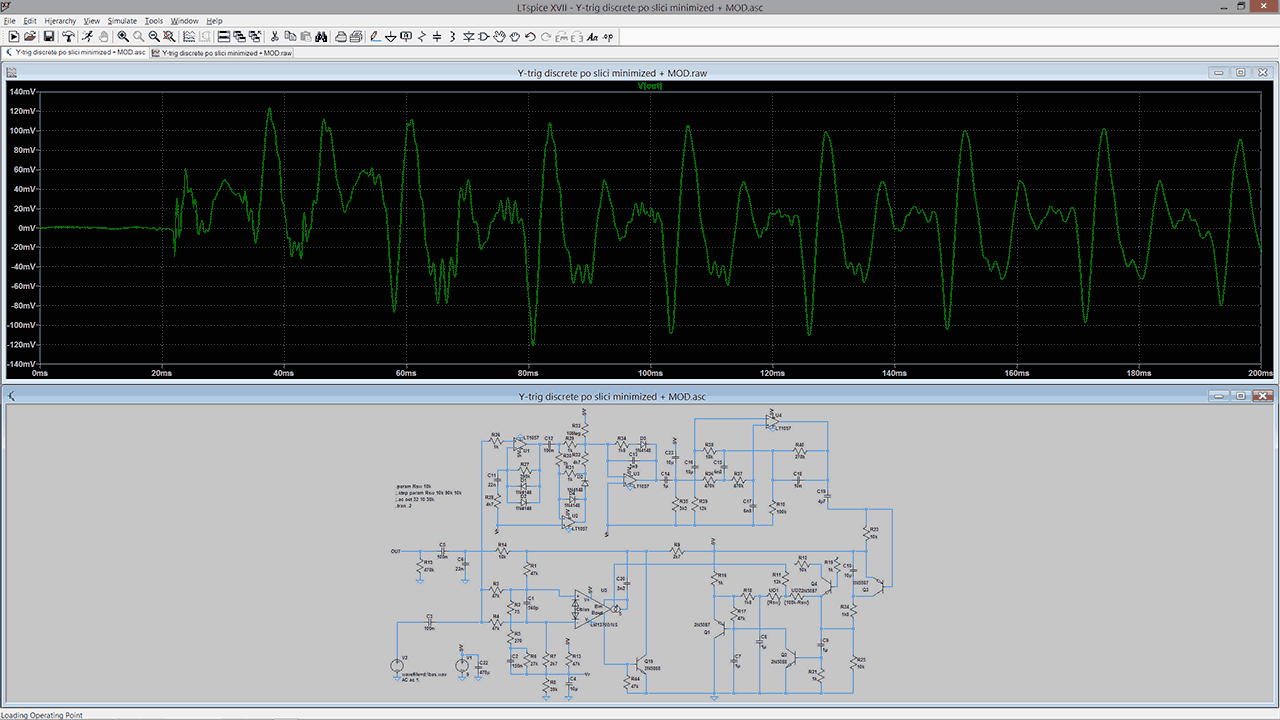Click the Zoom In magnifier icon
The height and width of the screenshot is (720, 1280).
coord(122,37)
